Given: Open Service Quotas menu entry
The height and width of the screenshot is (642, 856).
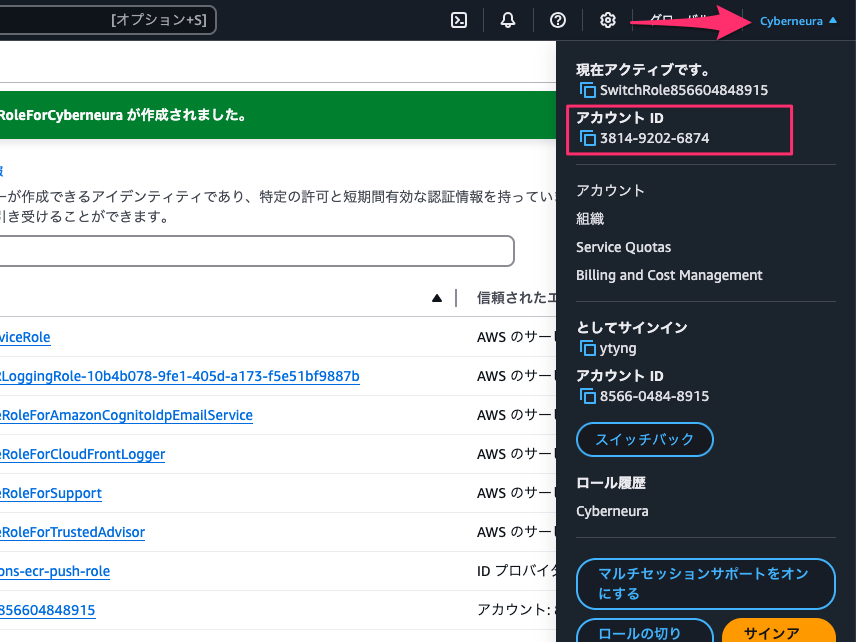Looking at the screenshot, I should point(623,247).
